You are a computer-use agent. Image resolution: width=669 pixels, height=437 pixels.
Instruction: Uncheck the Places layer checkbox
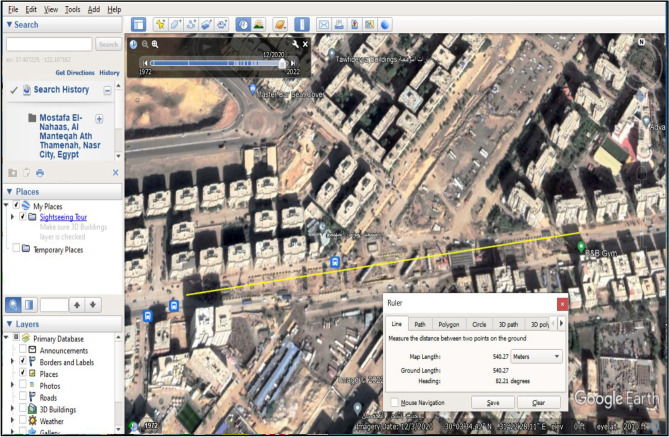[24, 373]
